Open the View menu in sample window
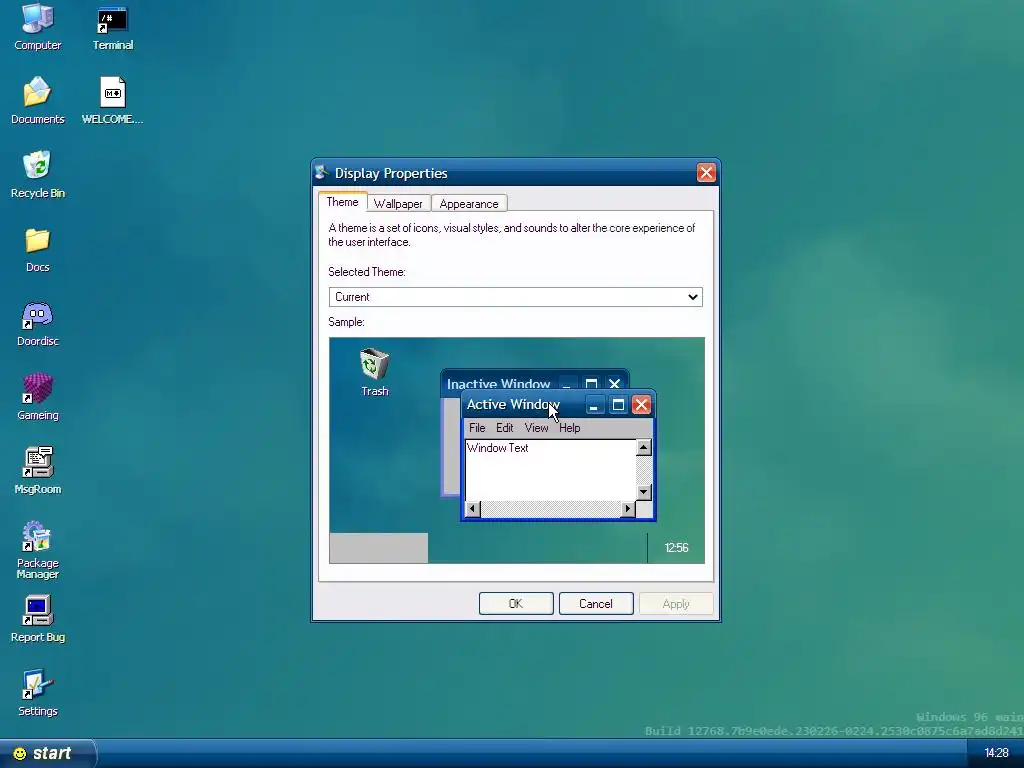1024x768 pixels. point(536,428)
